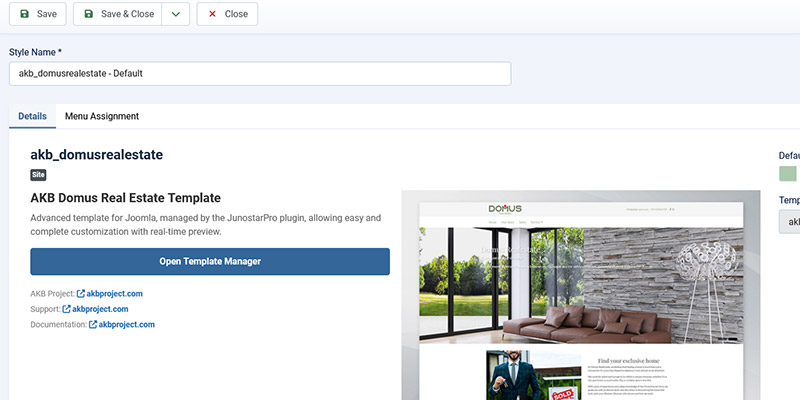The image size is (800, 400).
Task: Open the Menu Assignment tab
Action: pyautogui.click(x=102, y=116)
